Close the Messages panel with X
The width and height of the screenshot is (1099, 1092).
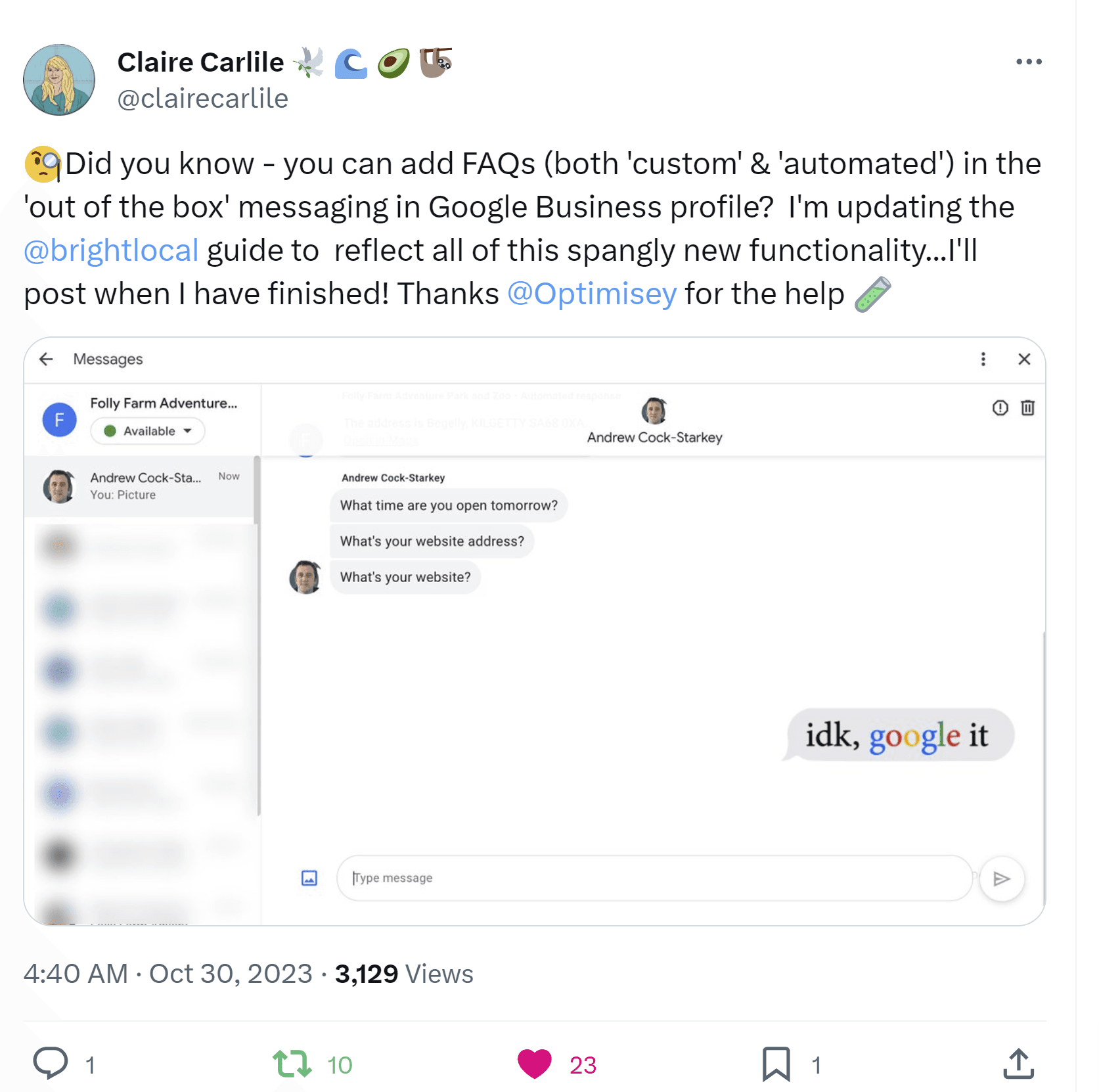tap(1023, 359)
